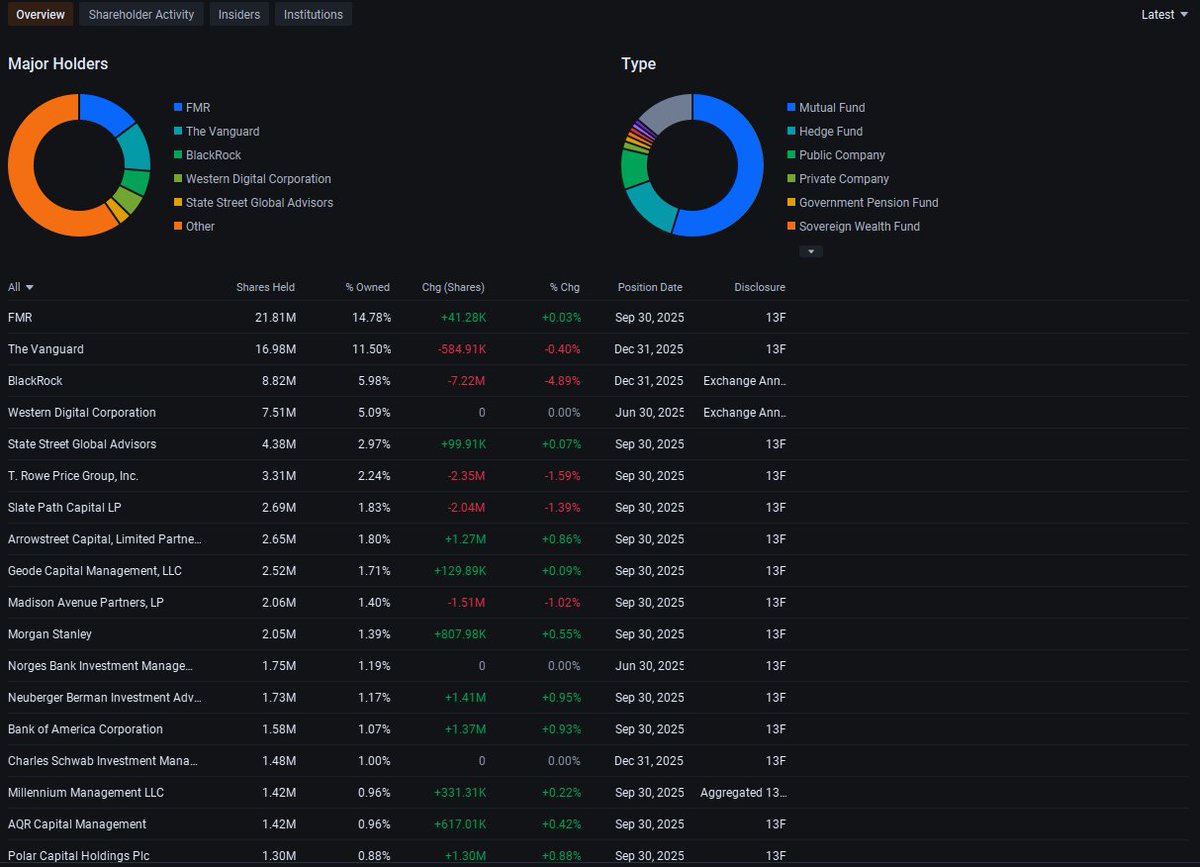Click the Type donut chart
1200x867 pixels.
click(692, 165)
